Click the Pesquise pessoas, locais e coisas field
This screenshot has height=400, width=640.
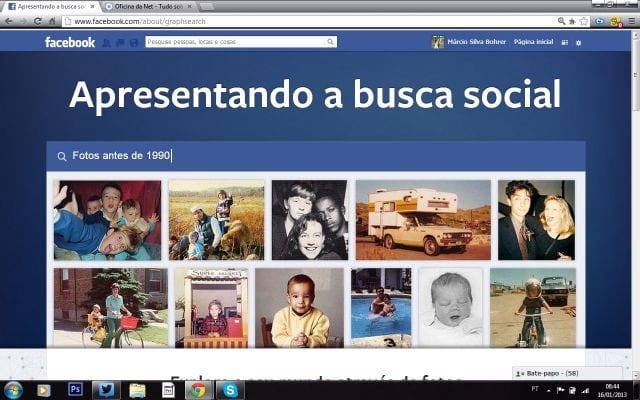(x=241, y=42)
